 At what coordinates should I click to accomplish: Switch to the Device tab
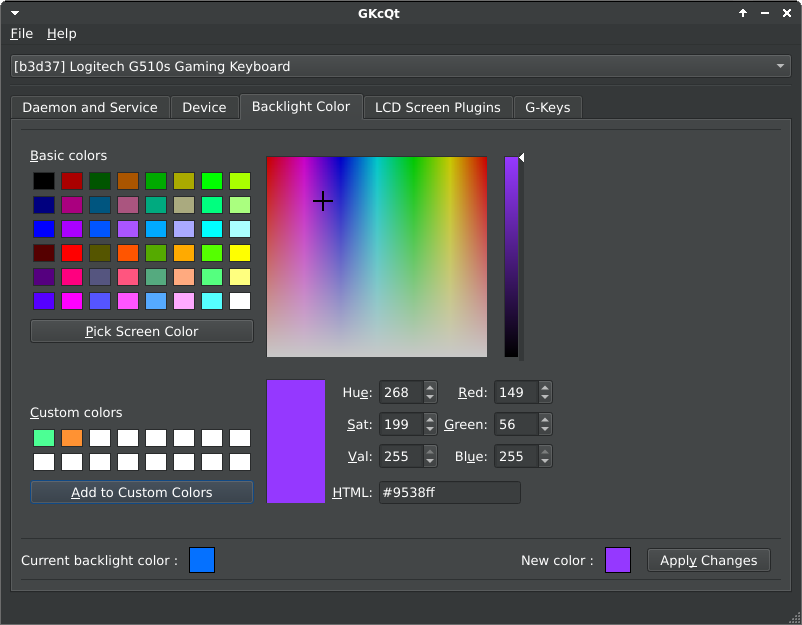[x=205, y=107]
